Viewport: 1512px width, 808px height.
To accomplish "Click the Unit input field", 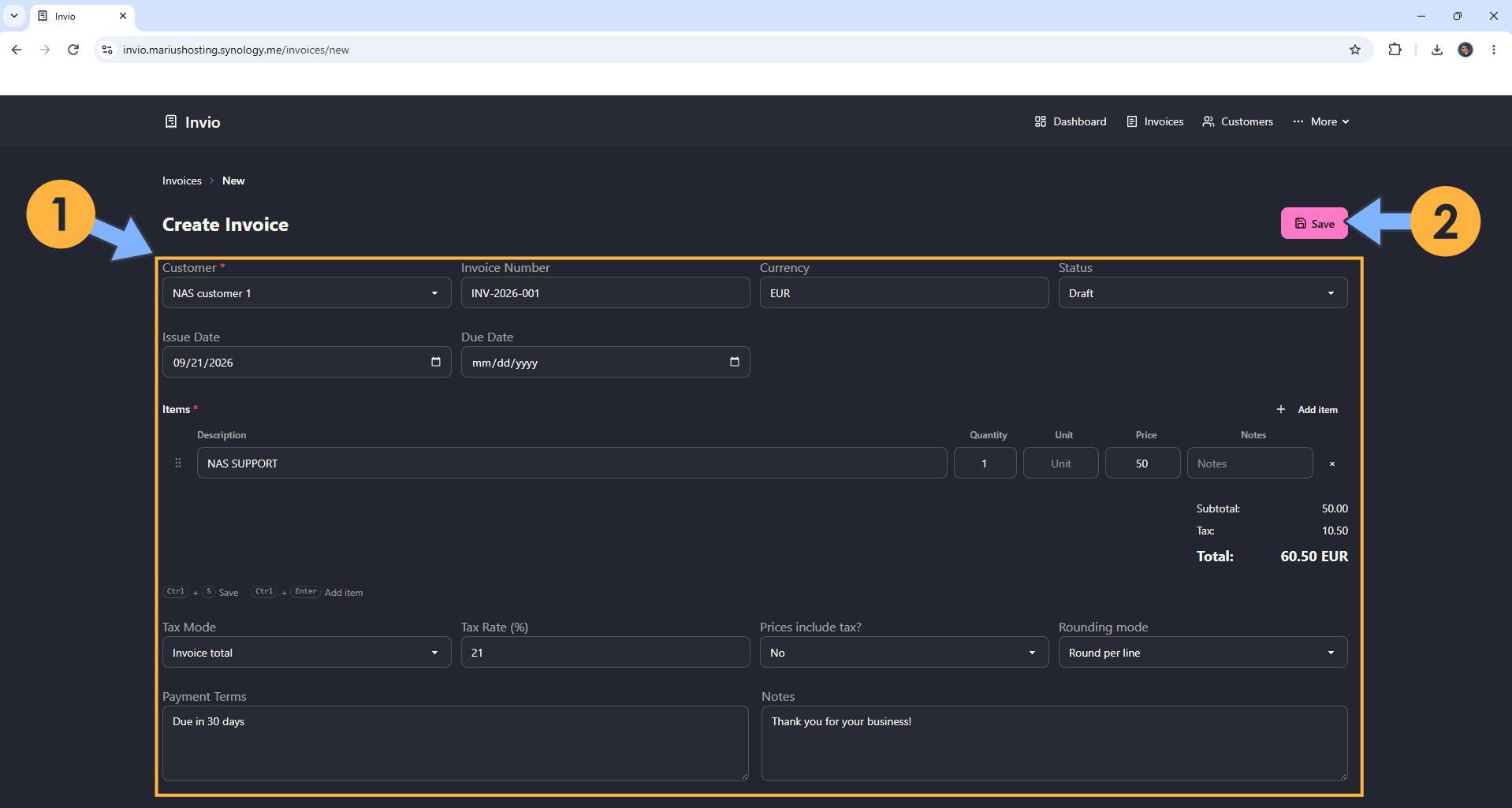I will click(1060, 463).
